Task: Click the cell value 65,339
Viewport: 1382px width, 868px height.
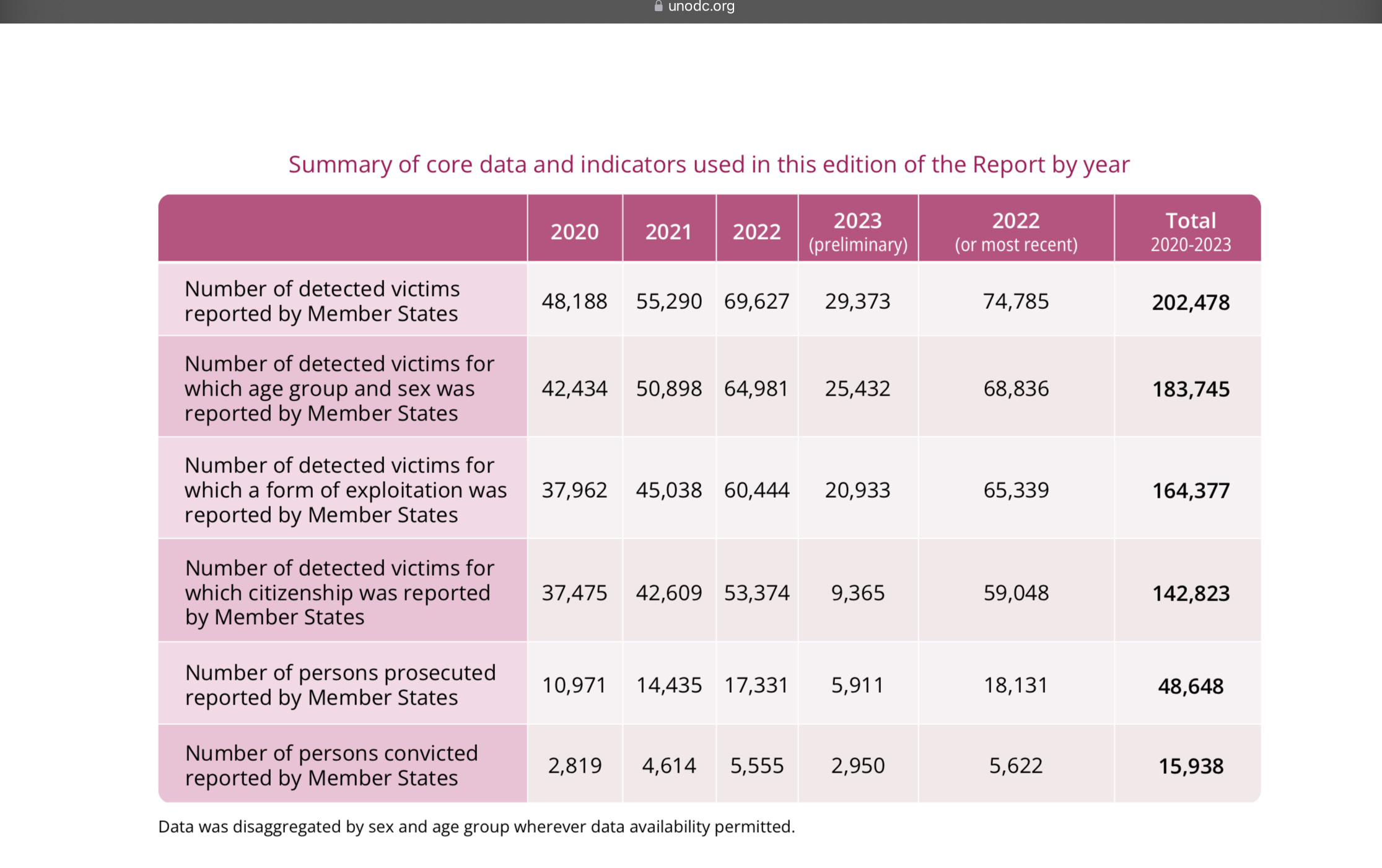Action: point(1016,490)
